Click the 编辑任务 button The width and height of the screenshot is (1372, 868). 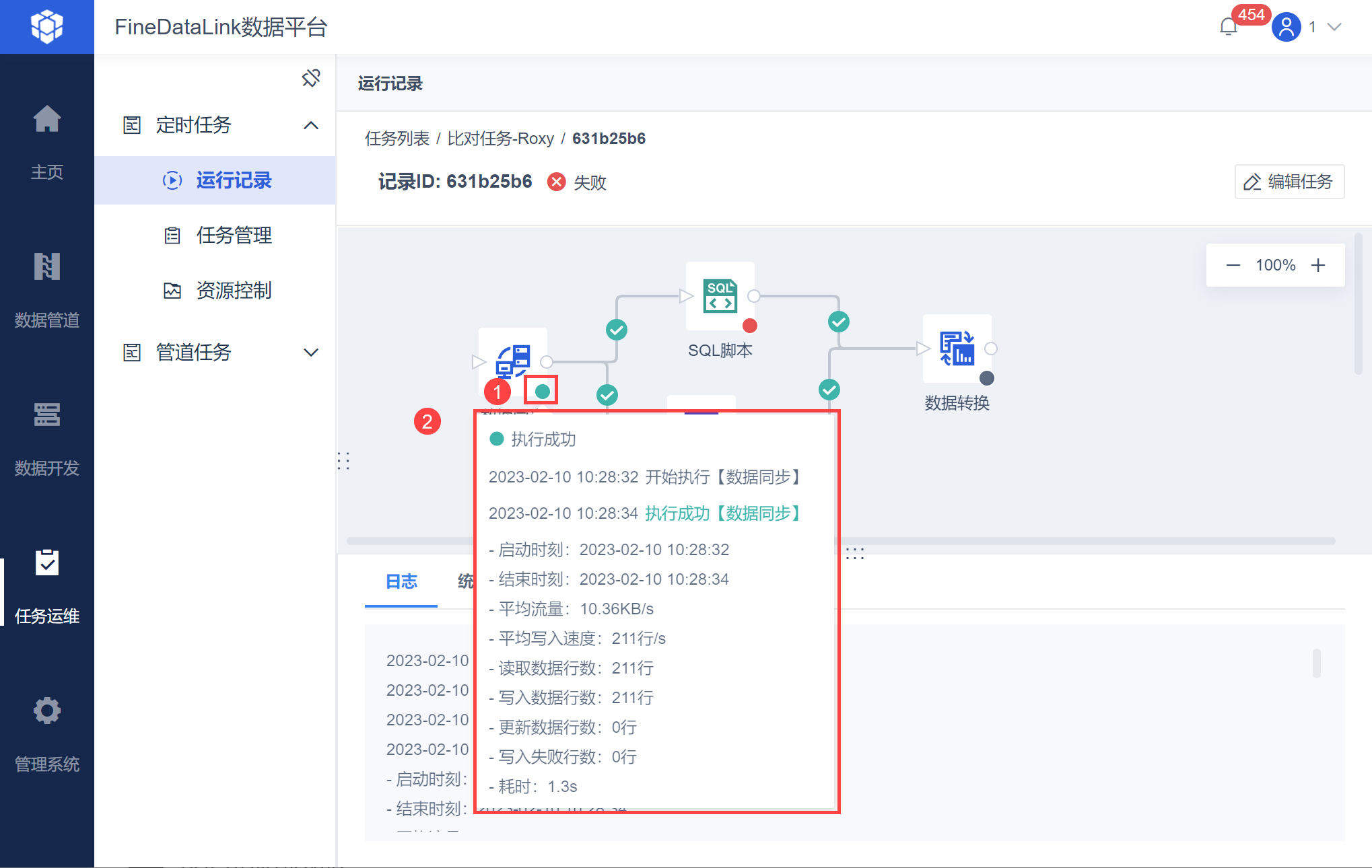(x=1289, y=182)
